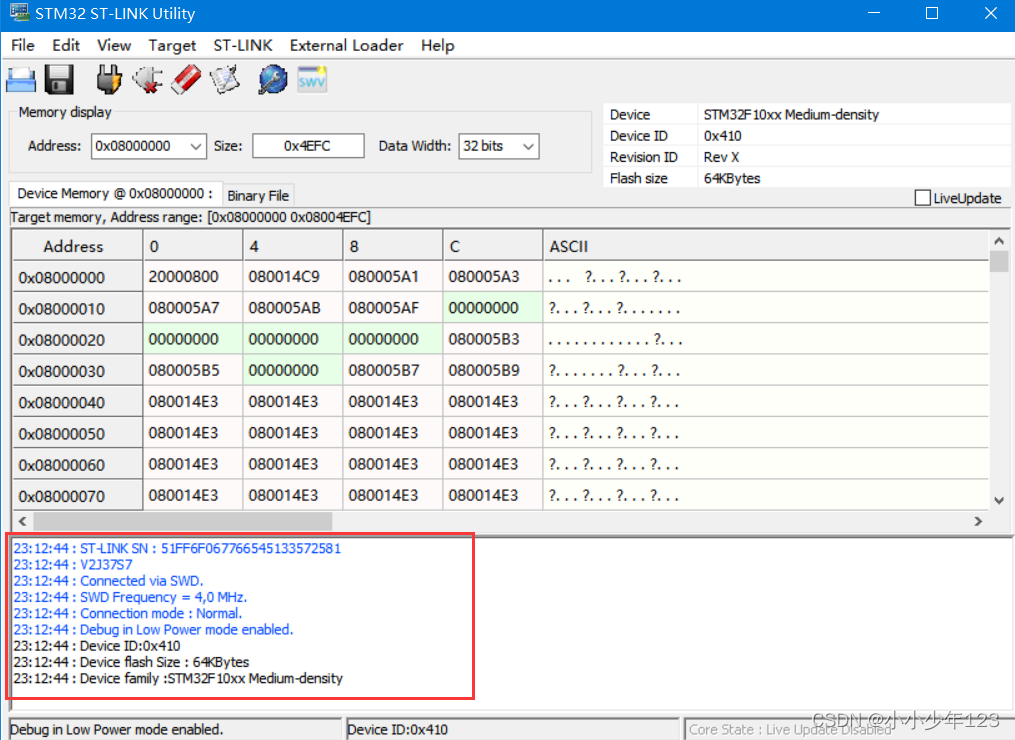Enable the LiveUpdate checkbox
Viewport: 1015px width, 740px height.
(922, 198)
